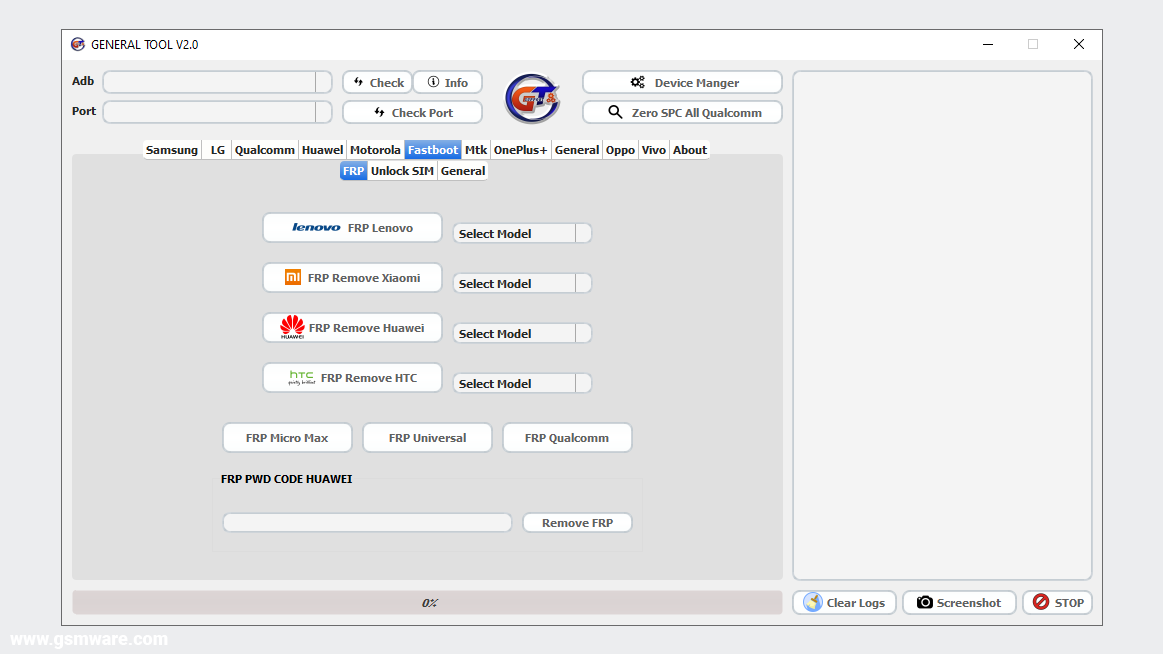Click the Huawei flower logo icon
The image size is (1163, 654).
(292, 325)
